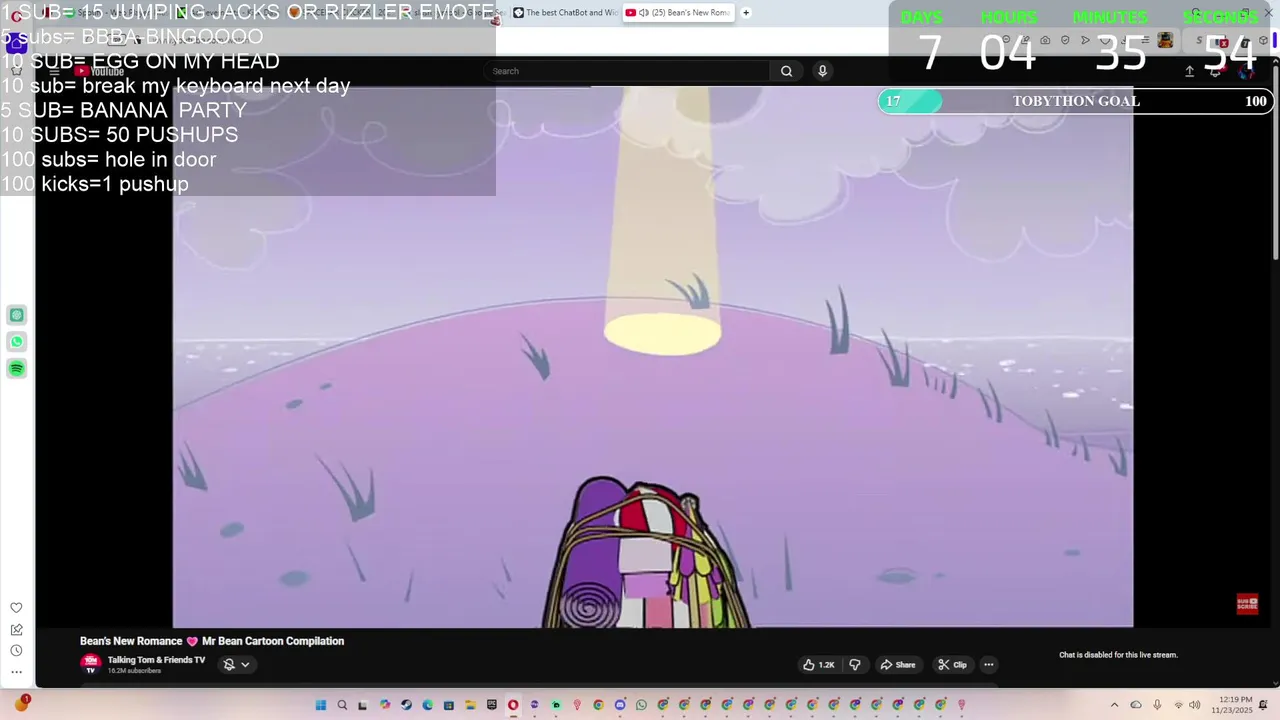Click the browser profile avatar in toolbar
Image resolution: width=1280 pixels, height=720 pixels.
[x=1165, y=40]
